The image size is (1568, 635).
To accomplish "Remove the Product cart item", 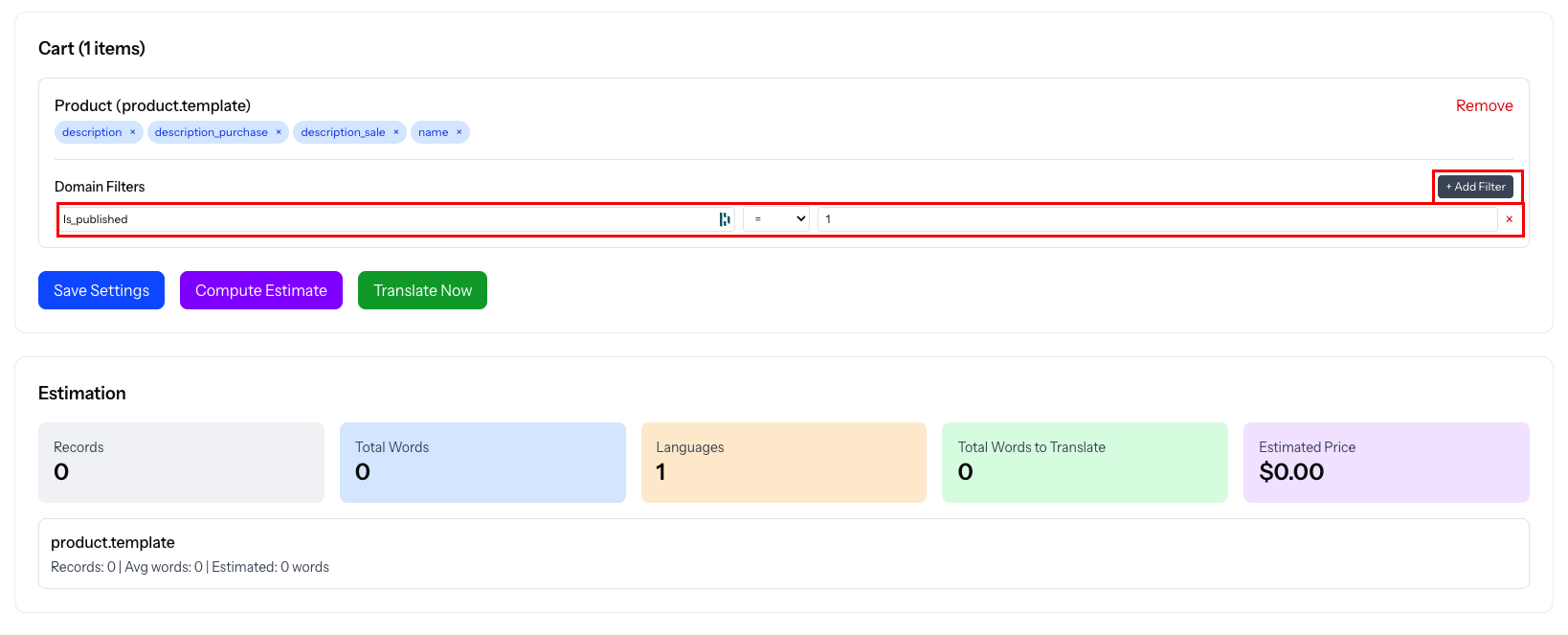I will (x=1484, y=105).
